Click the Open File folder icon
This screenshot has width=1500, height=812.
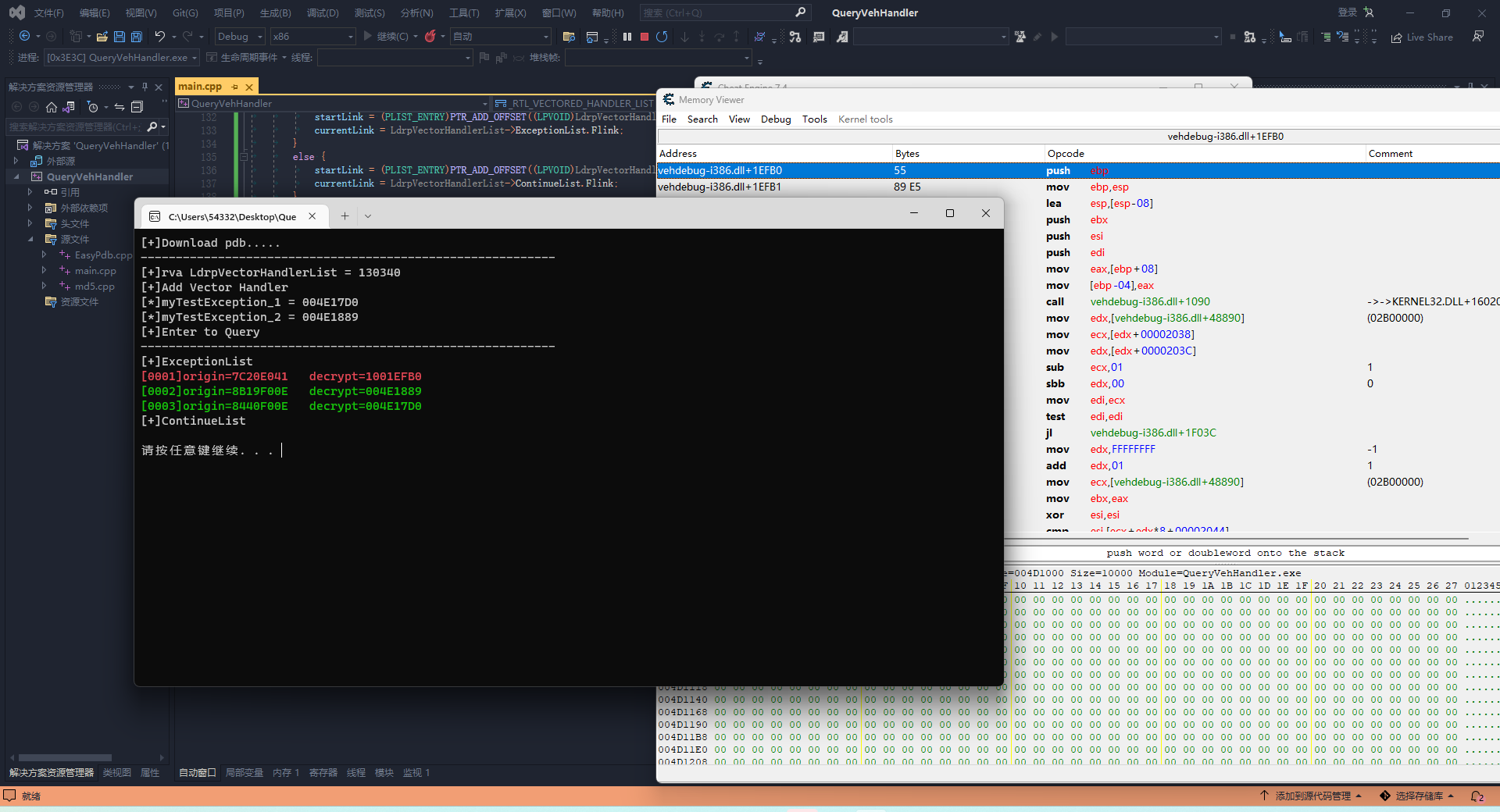[x=102, y=37]
